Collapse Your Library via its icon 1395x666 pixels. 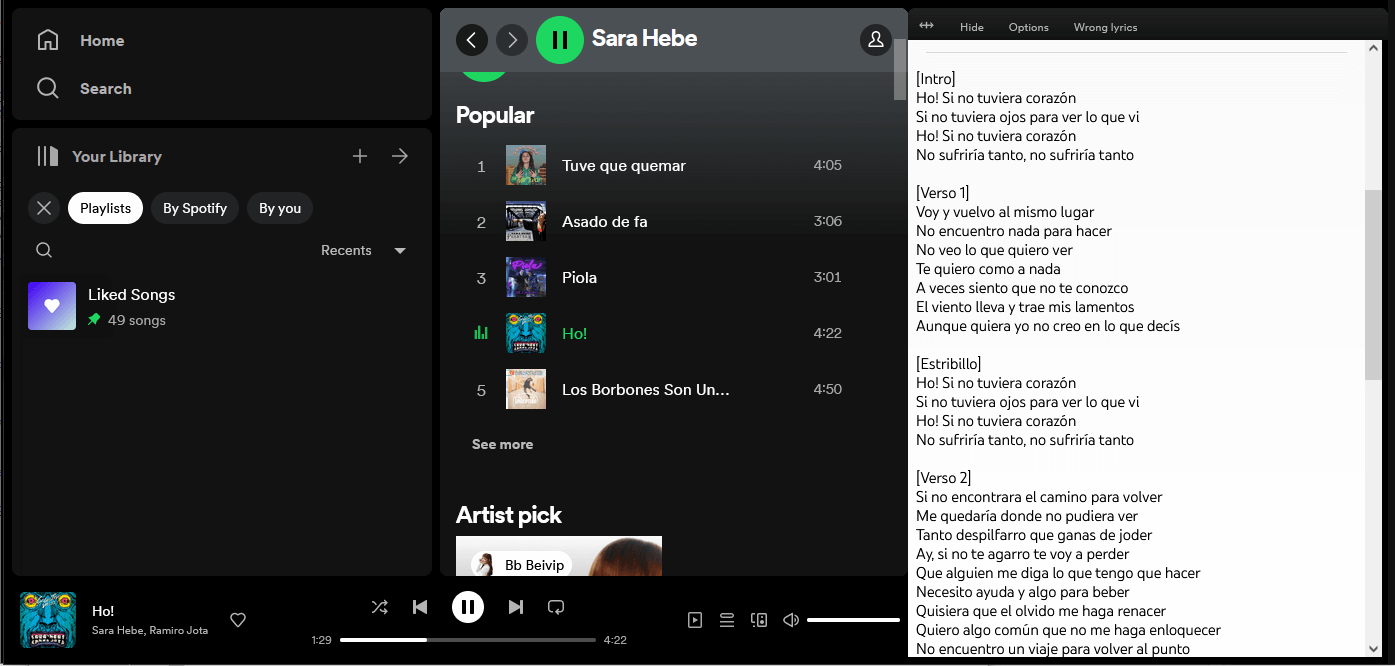(x=47, y=156)
